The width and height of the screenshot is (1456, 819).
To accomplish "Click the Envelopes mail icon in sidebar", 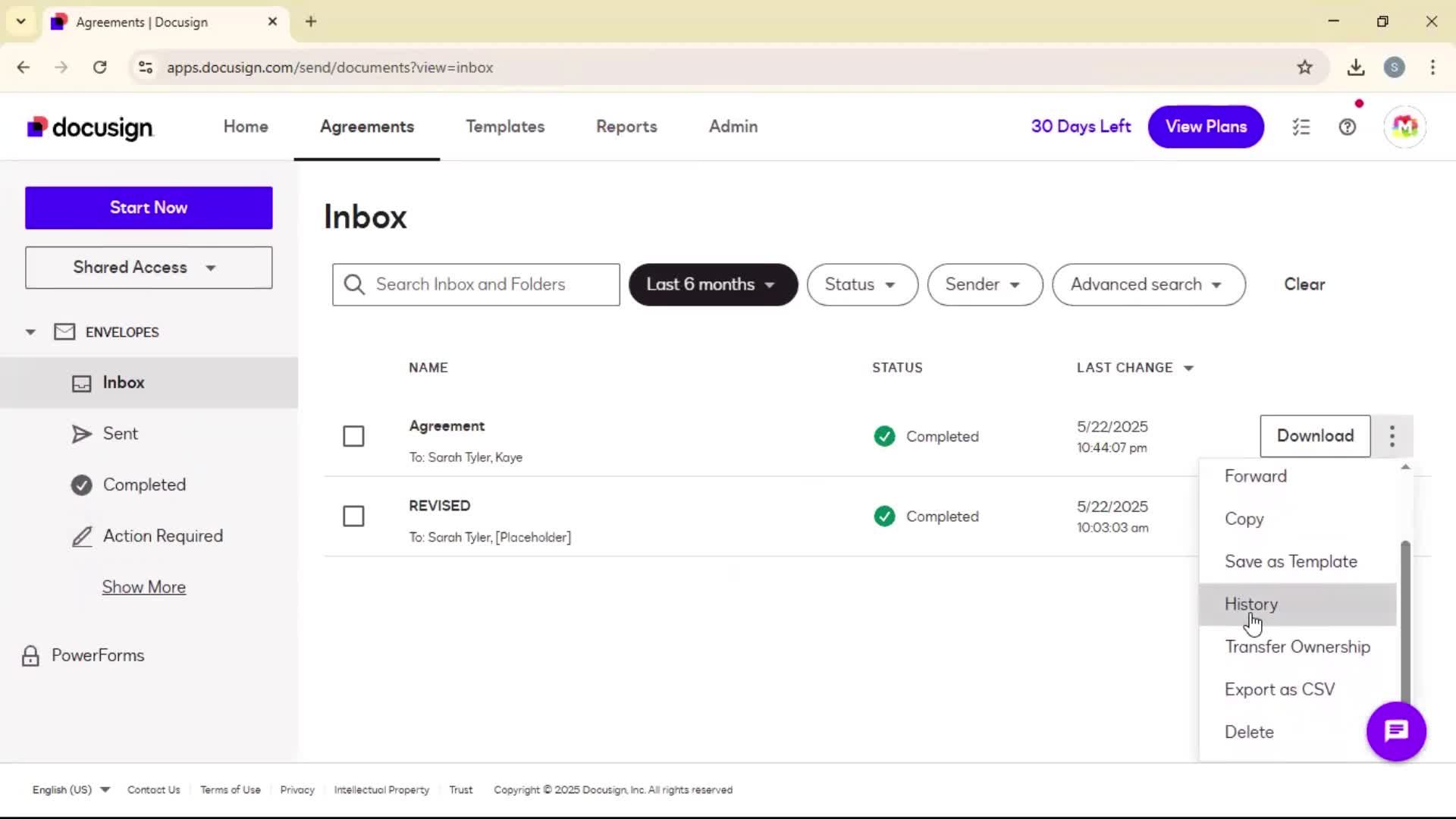I will coord(64,332).
